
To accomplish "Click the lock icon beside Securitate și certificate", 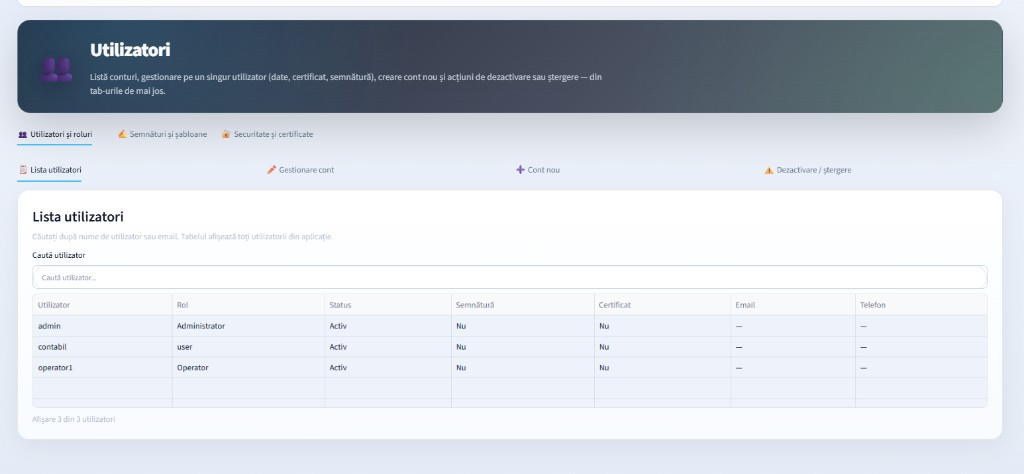I will [226, 134].
